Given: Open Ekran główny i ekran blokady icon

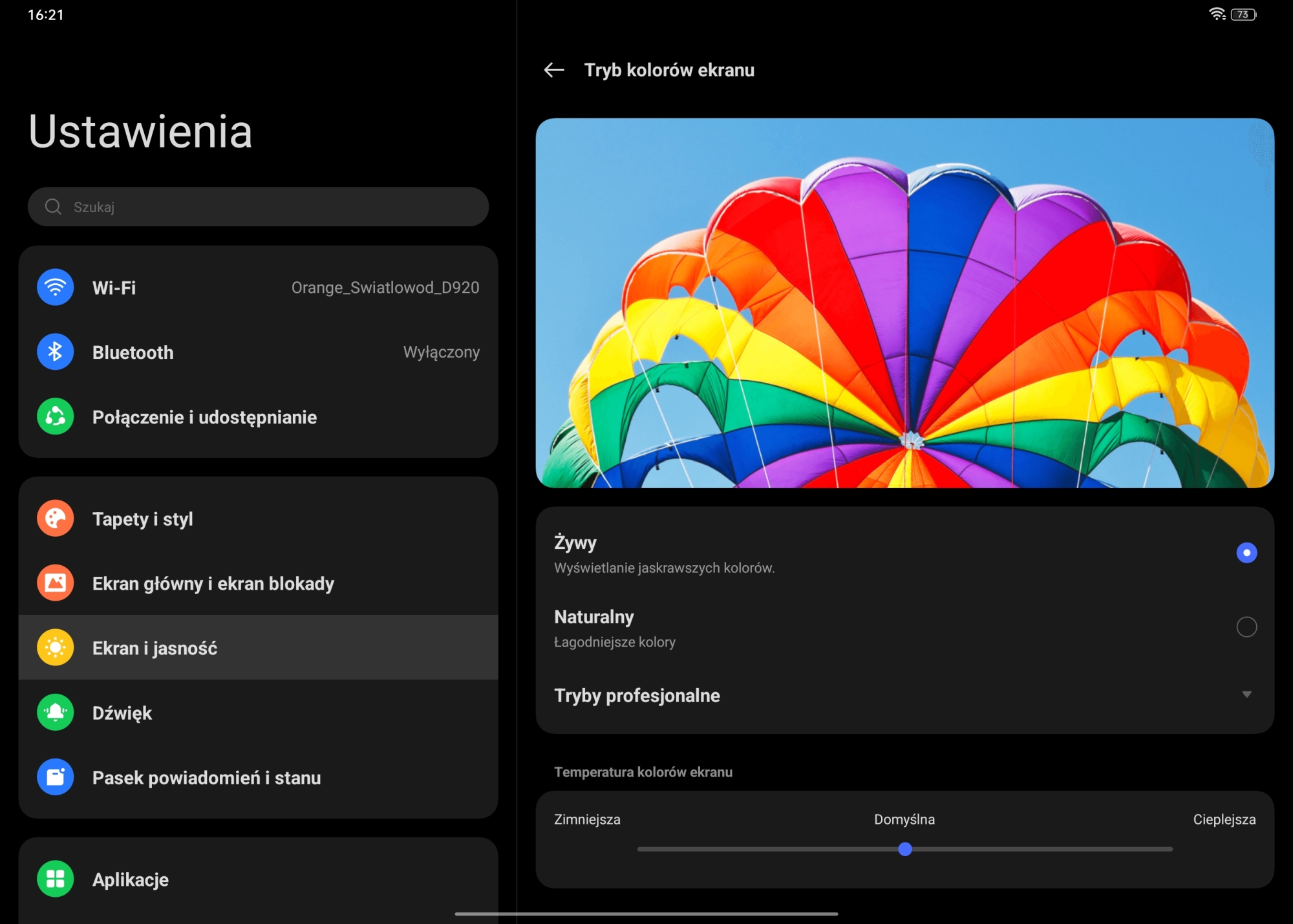Looking at the screenshot, I should 56,583.
